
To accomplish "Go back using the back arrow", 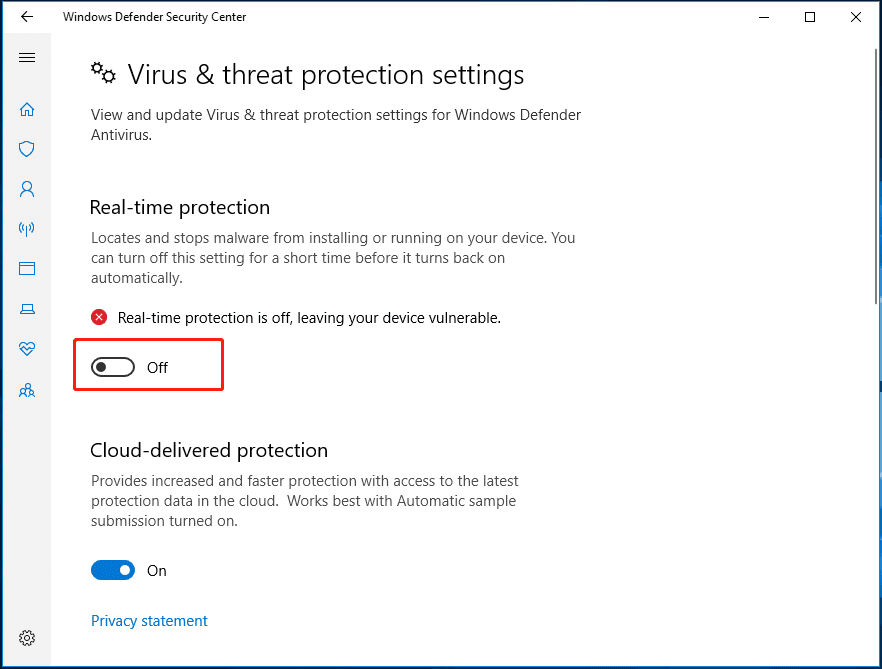I will (27, 17).
